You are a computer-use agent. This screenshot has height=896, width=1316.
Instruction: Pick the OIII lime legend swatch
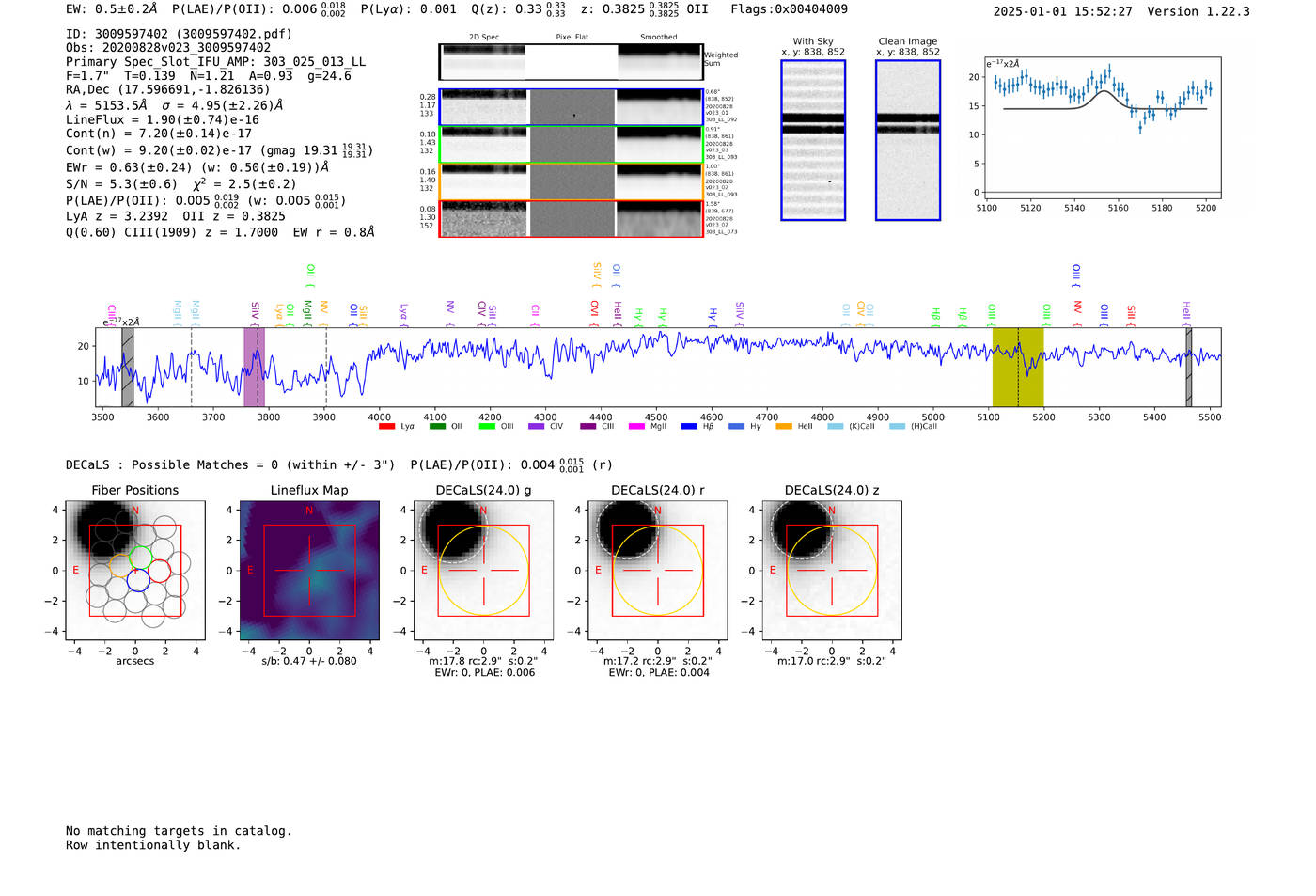click(x=486, y=427)
